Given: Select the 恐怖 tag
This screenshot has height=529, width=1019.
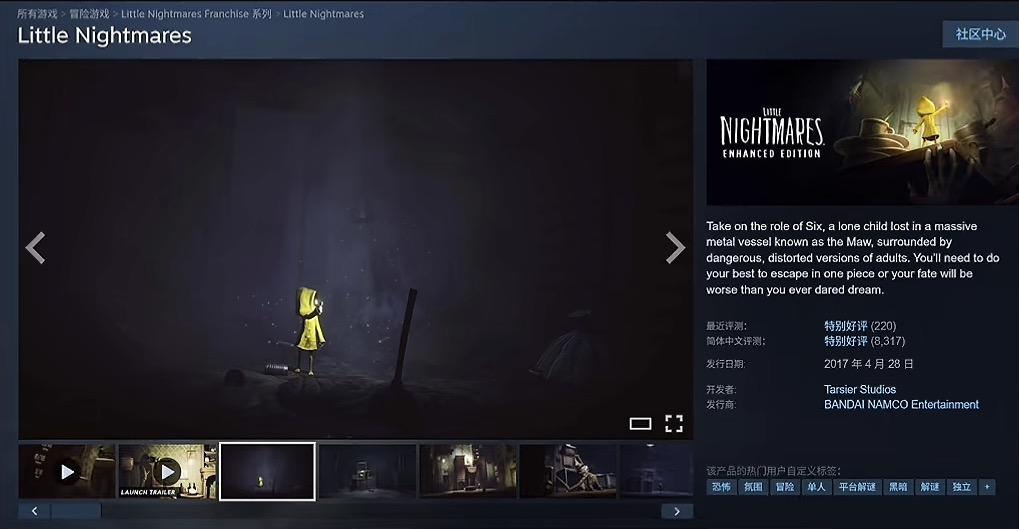Looking at the screenshot, I should click(x=720, y=487).
